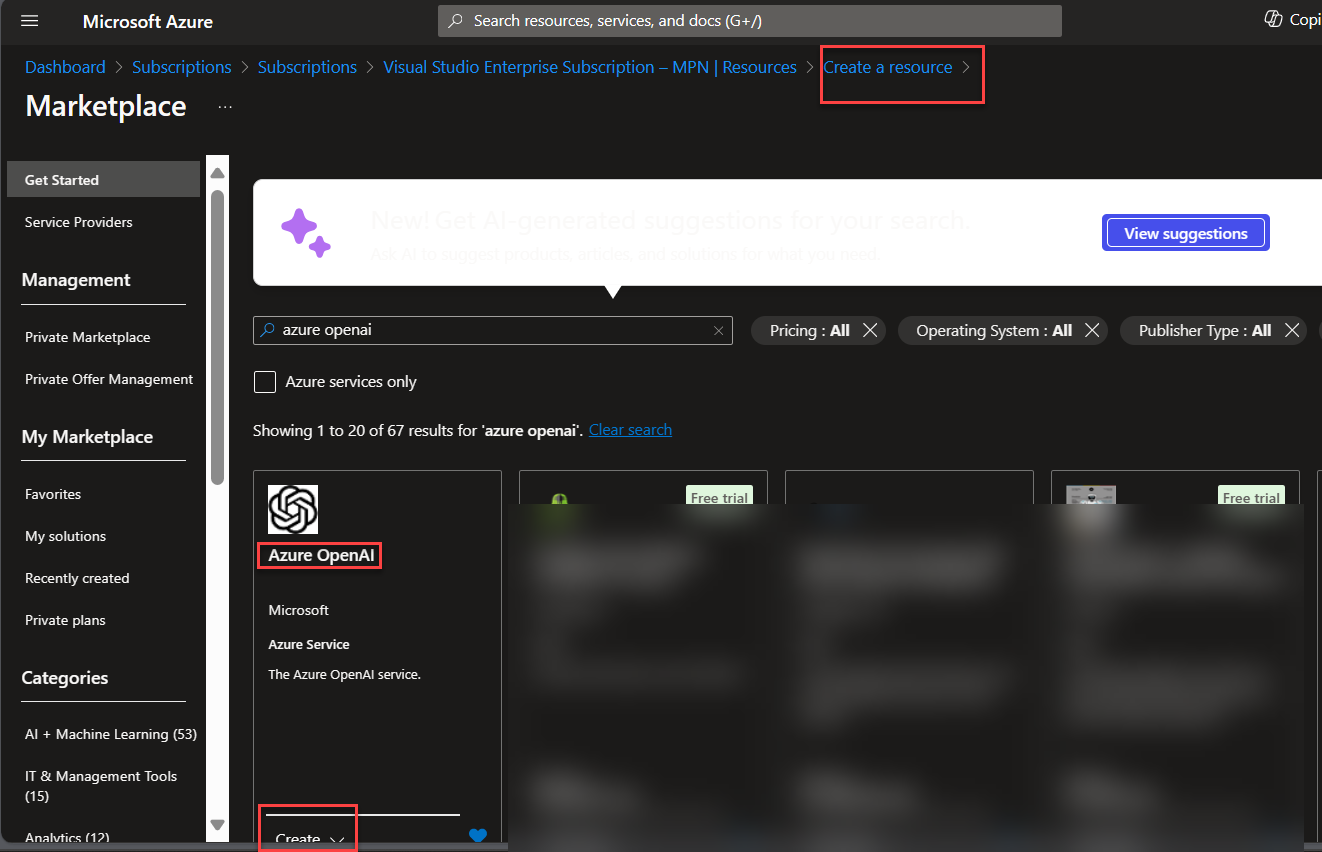This screenshot has width=1322, height=852.
Task: Click the Microsoft publisher text on card
Action: (x=298, y=610)
